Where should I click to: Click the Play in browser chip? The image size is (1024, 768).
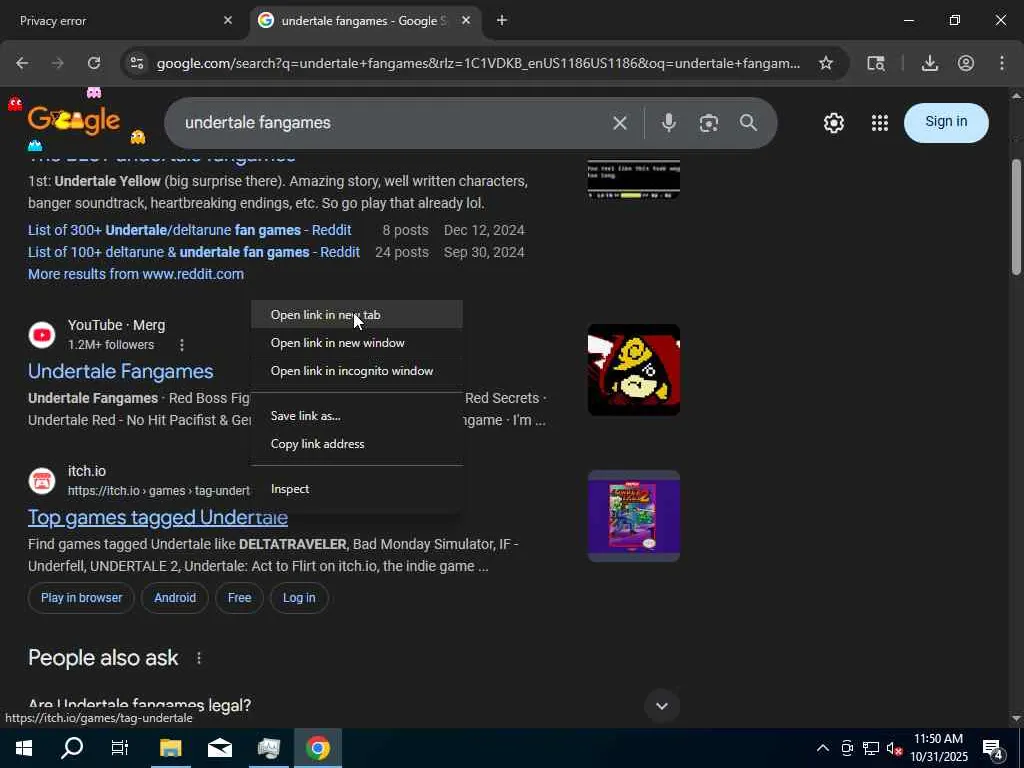(x=82, y=598)
